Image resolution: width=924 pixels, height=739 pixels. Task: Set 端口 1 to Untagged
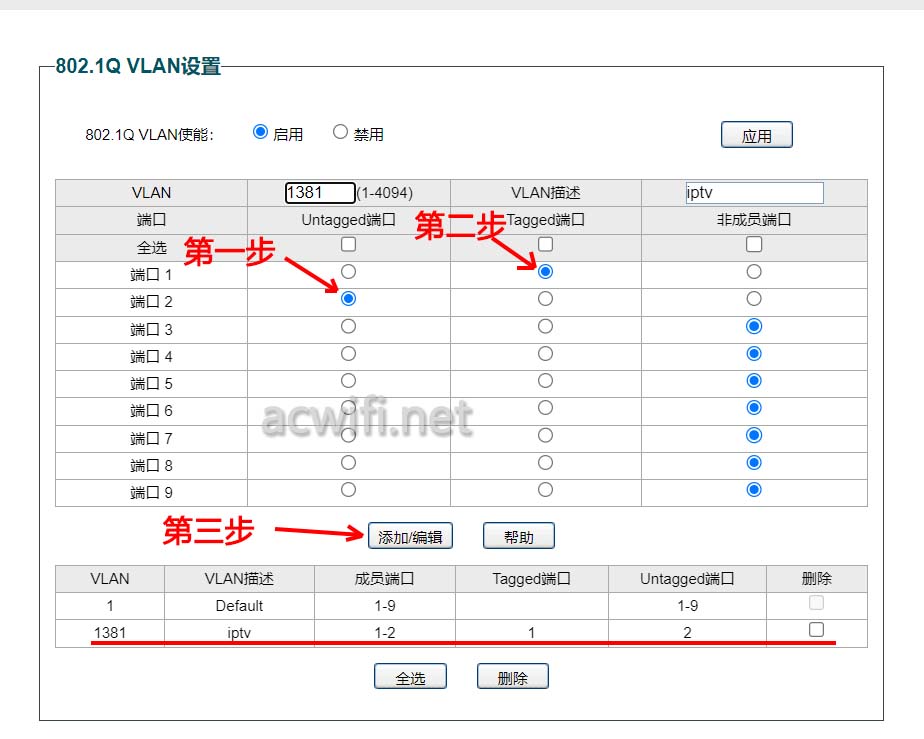click(x=348, y=272)
